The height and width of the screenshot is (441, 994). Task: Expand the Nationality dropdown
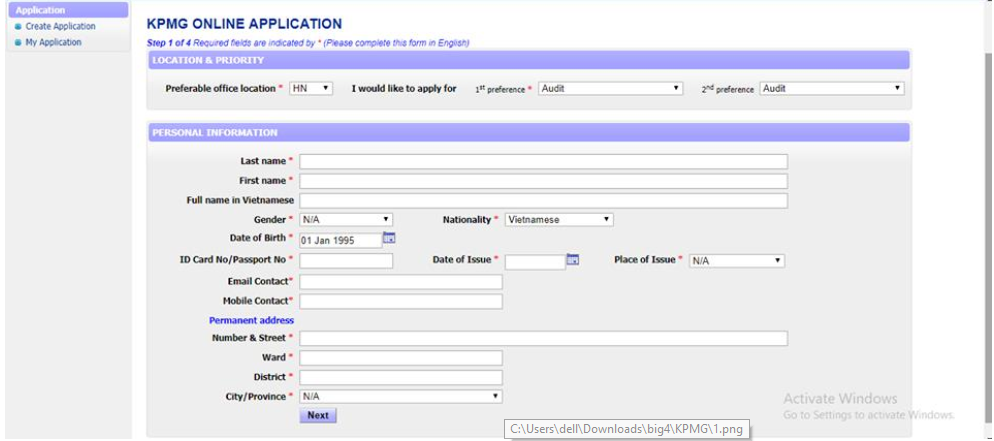[558, 220]
